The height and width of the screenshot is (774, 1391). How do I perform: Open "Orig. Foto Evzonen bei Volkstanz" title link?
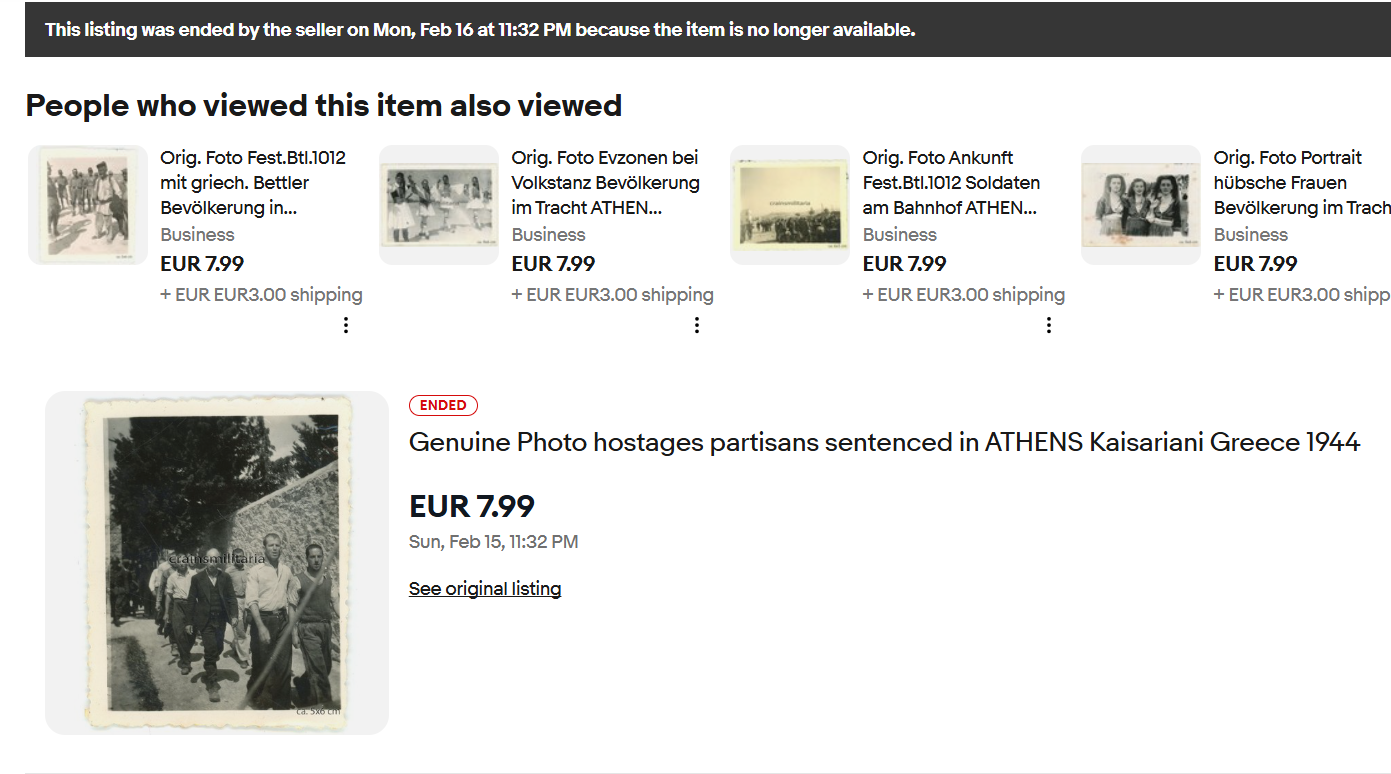(605, 183)
